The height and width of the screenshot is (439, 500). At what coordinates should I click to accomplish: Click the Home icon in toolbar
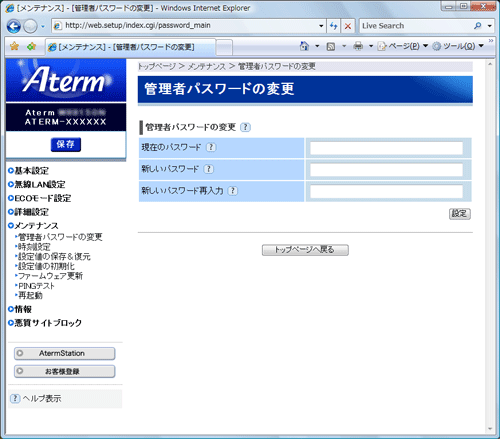304,46
